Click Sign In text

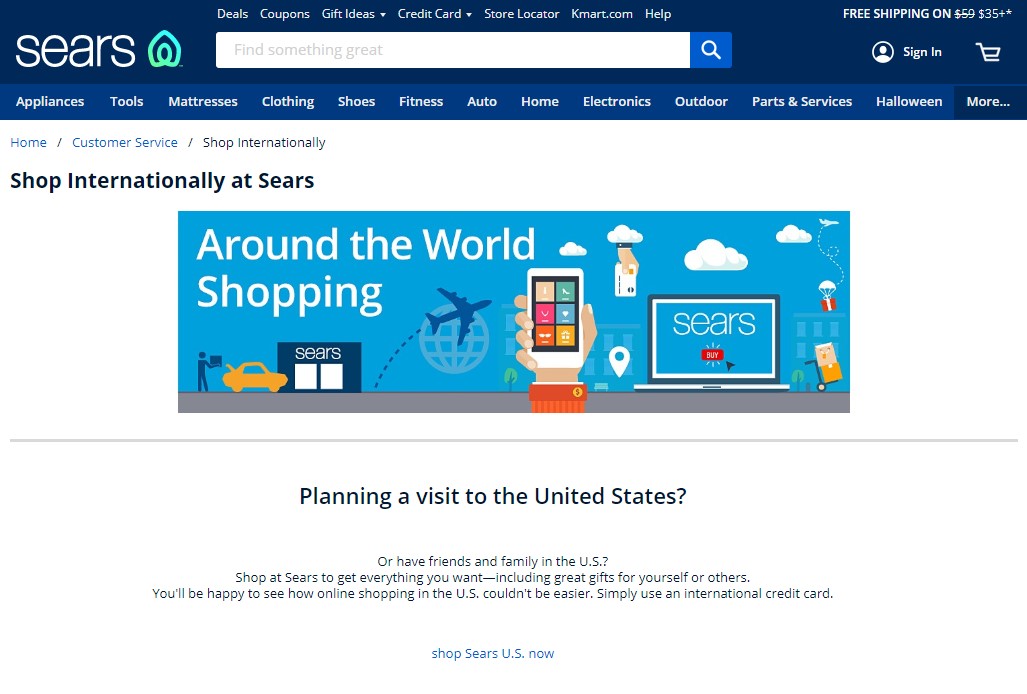[922, 52]
